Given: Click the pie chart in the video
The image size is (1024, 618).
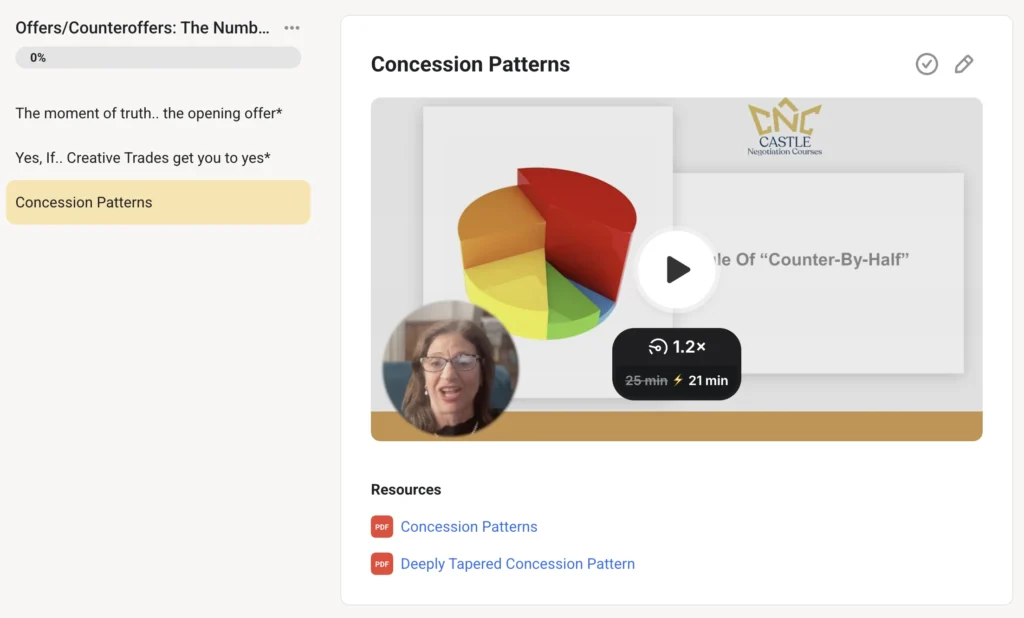Looking at the screenshot, I should 545,250.
